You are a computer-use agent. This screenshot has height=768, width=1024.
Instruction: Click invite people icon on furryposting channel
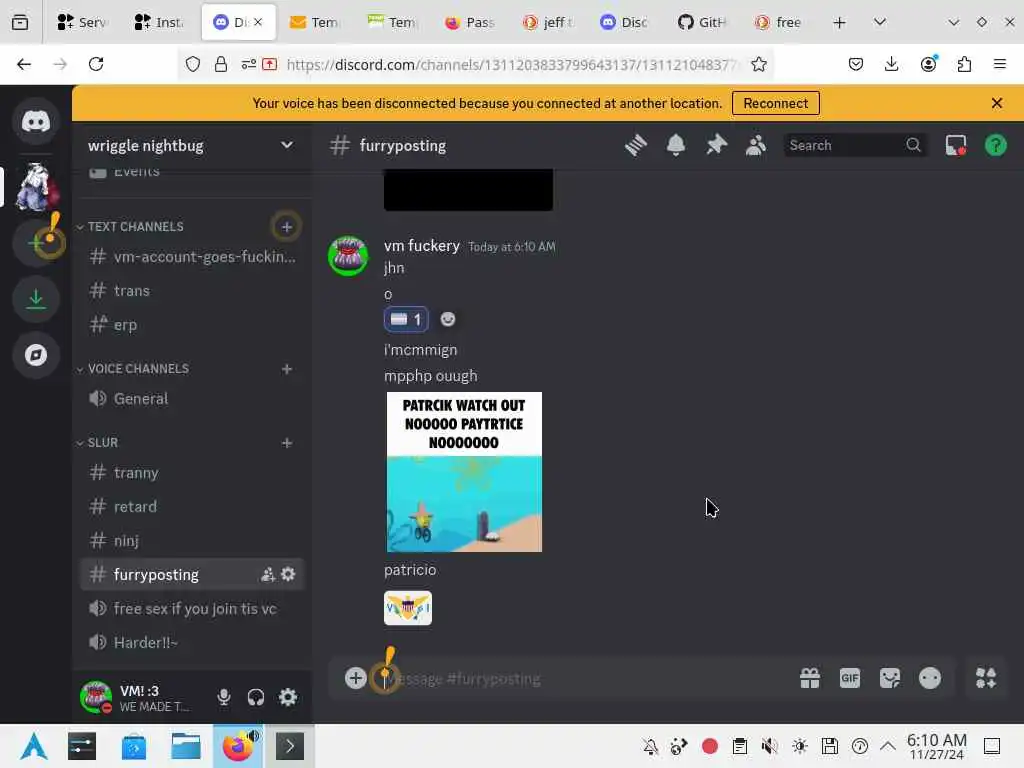(x=268, y=575)
